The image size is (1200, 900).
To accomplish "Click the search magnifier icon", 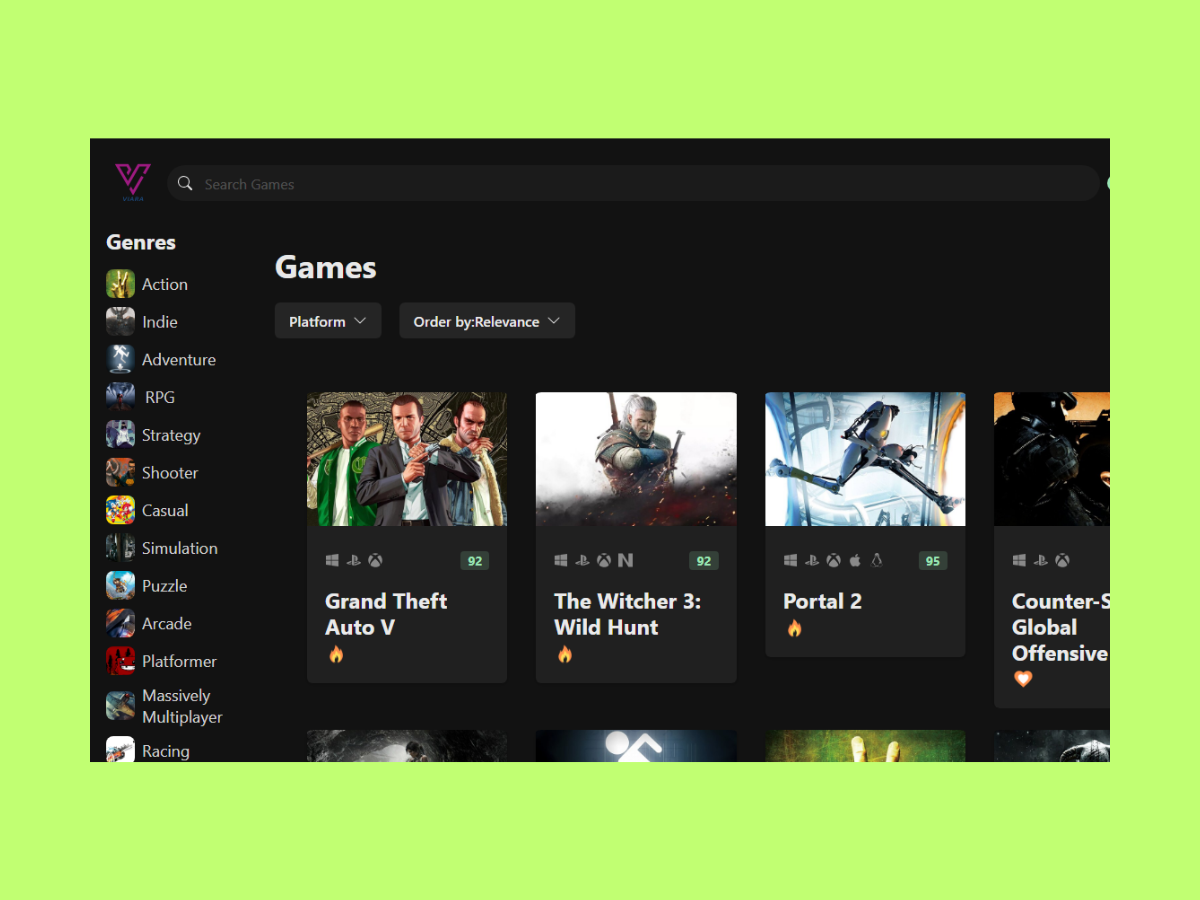I will click(x=185, y=184).
